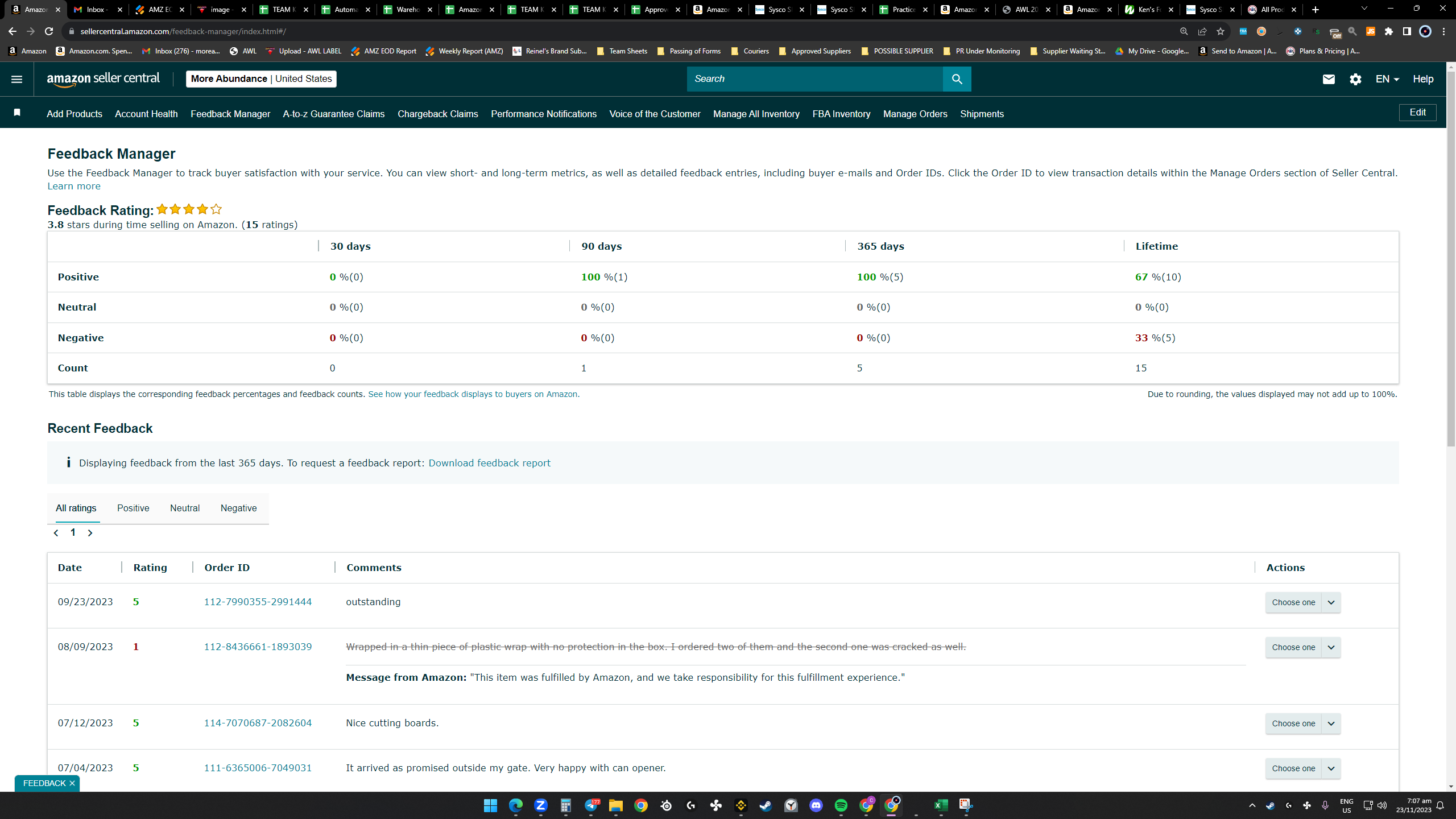Open File Explorer from taskbar
1456x819 pixels.
616,805
